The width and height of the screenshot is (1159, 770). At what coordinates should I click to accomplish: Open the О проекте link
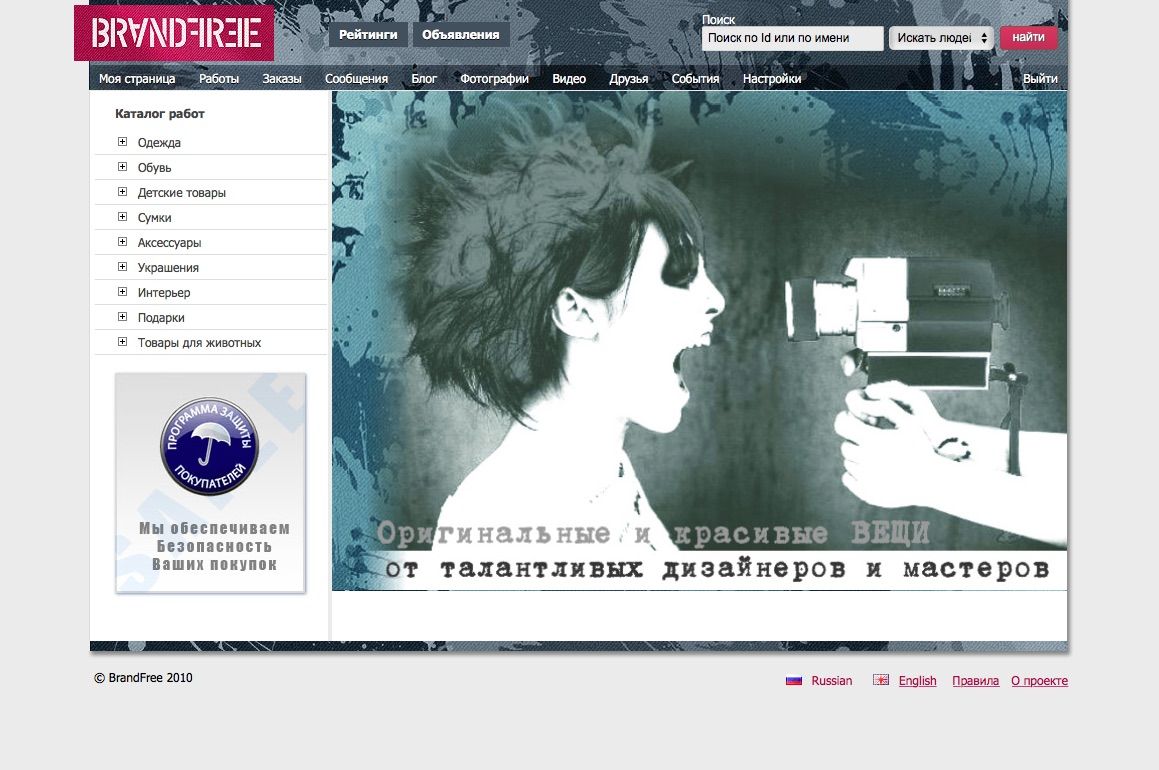pyautogui.click(x=1039, y=681)
